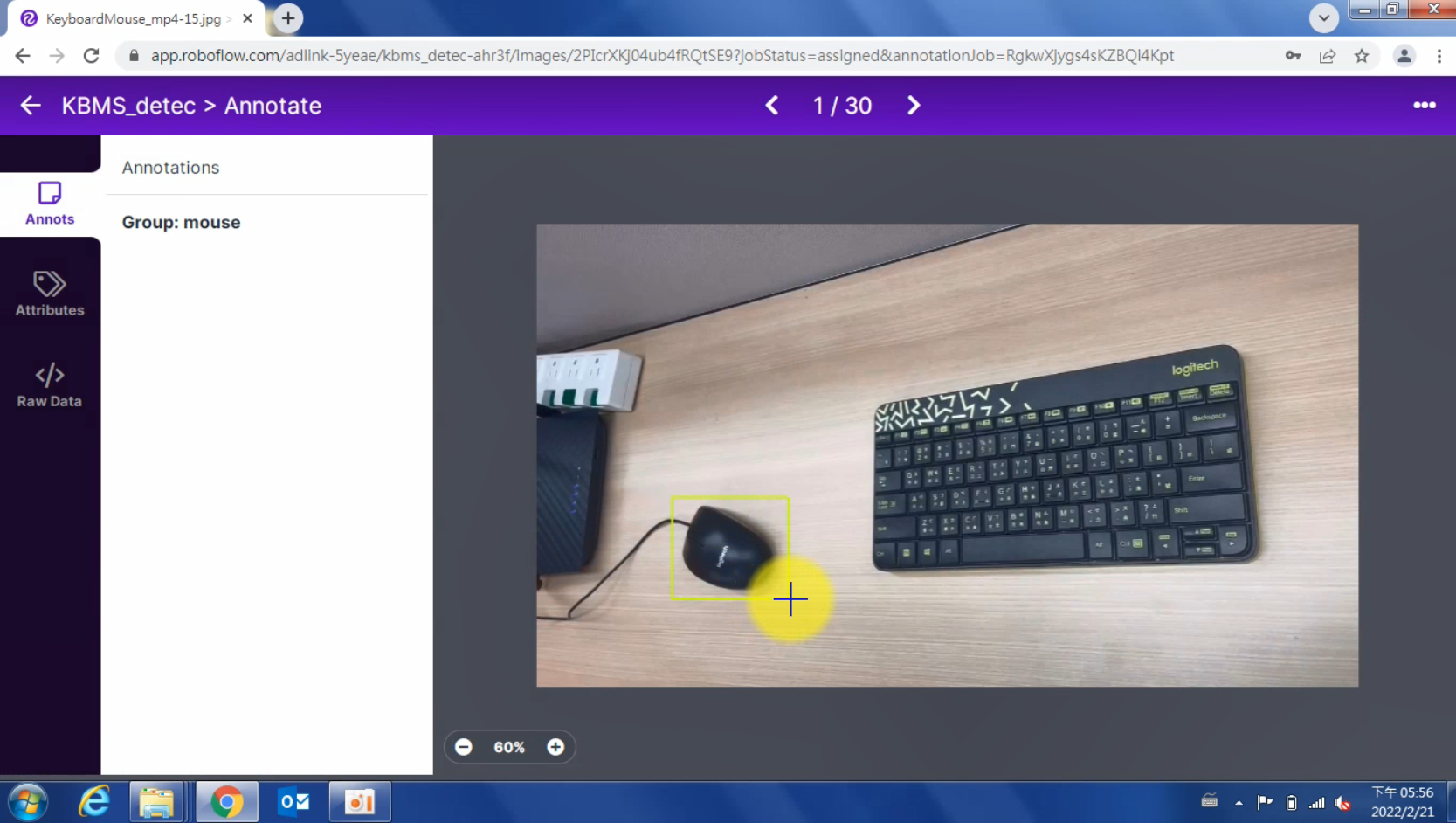Reload the Roboflow page
Viewport: 1456px width, 823px height.
click(x=91, y=56)
